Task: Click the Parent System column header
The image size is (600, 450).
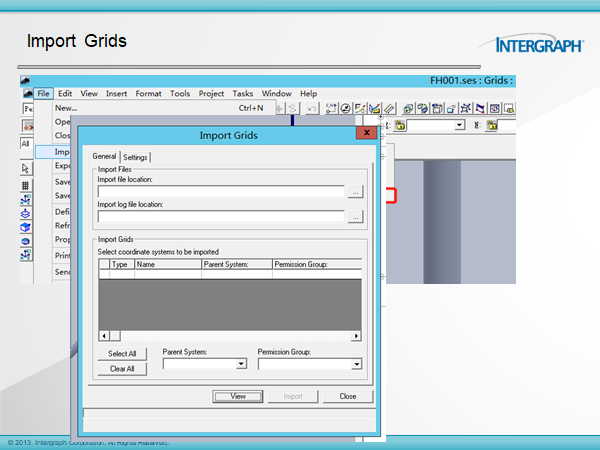Action: click(237, 264)
